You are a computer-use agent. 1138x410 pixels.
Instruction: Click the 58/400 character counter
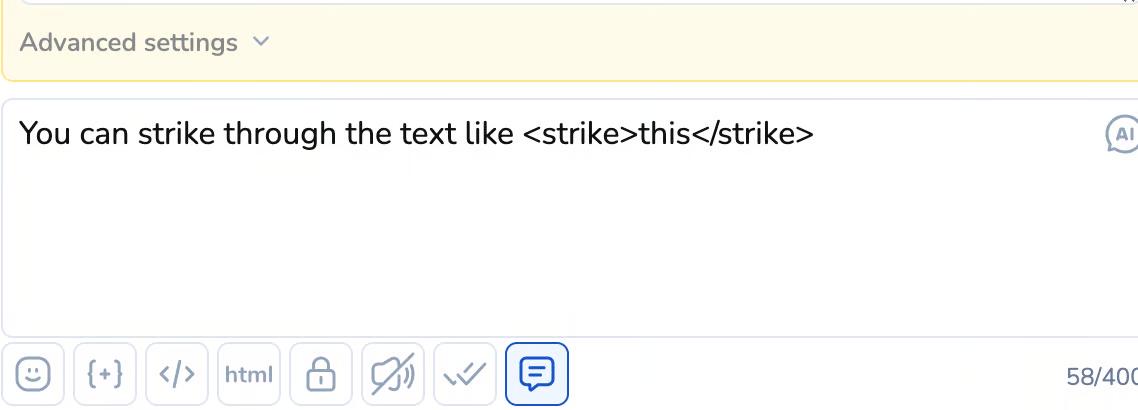tap(1101, 377)
